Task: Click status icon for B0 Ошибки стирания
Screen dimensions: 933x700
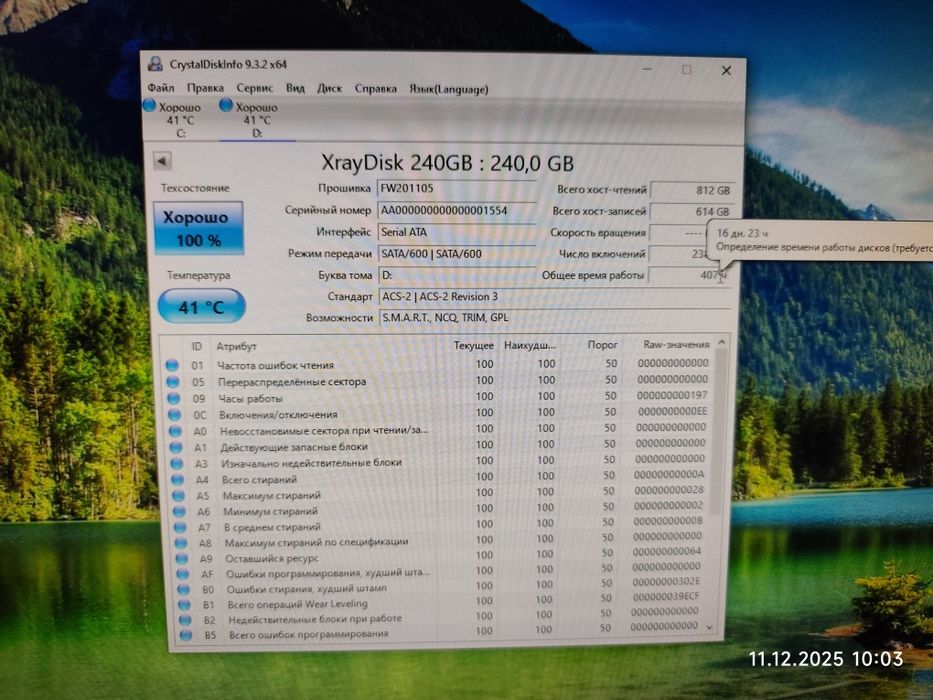Action: click(x=184, y=589)
